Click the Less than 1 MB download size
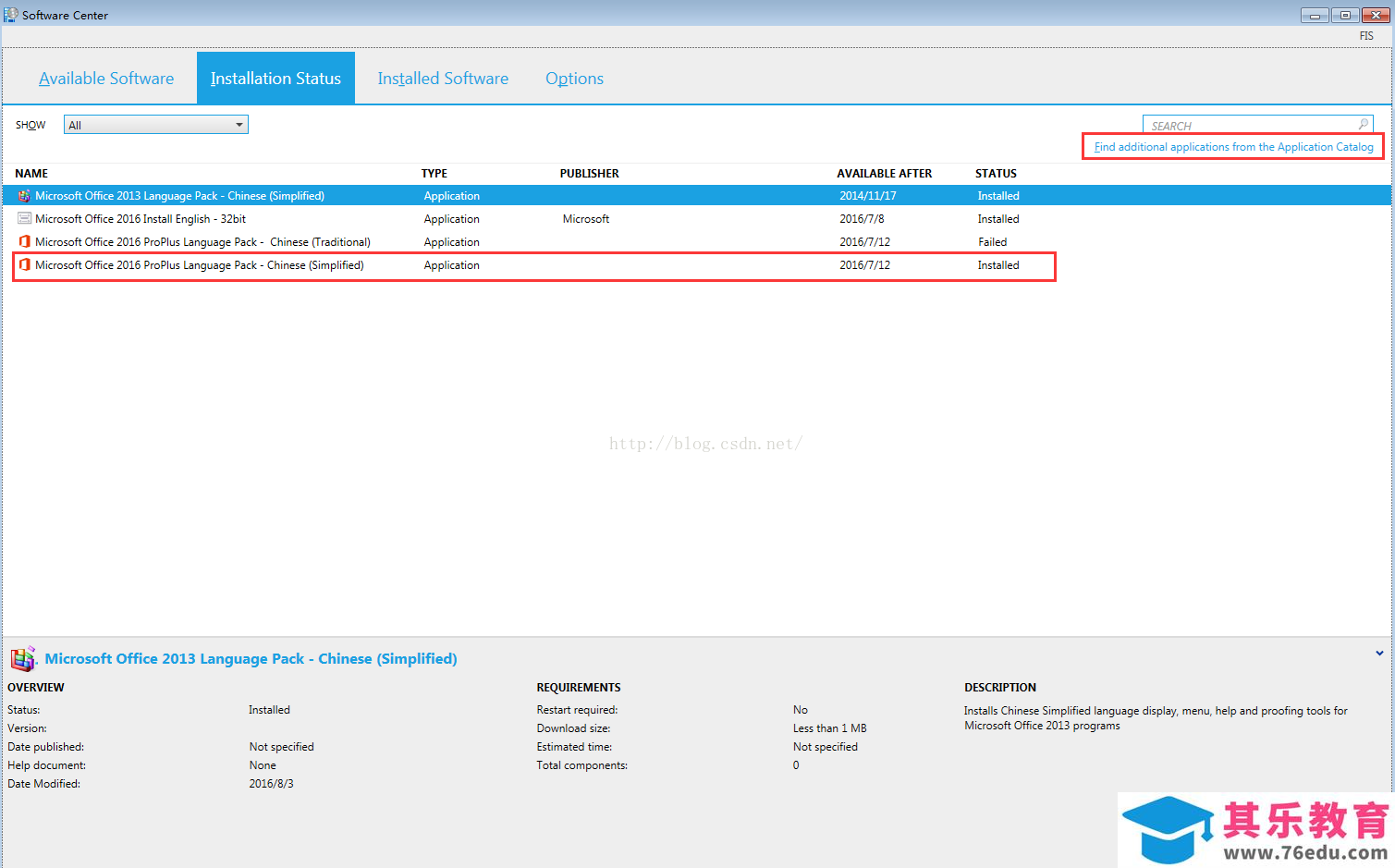1395x868 pixels. click(x=829, y=728)
